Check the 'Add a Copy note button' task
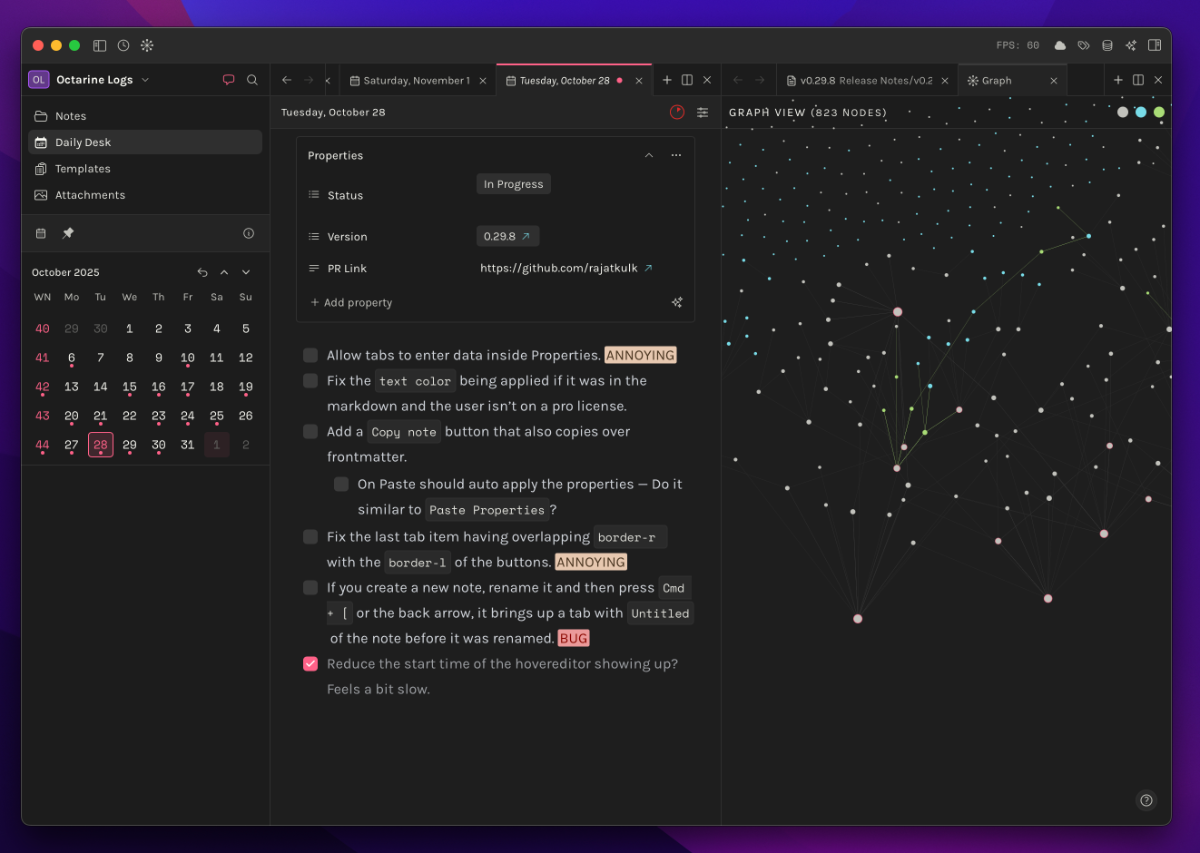This screenshot has height=853, width=1200. pyautogui.click(x=311, y=432)
